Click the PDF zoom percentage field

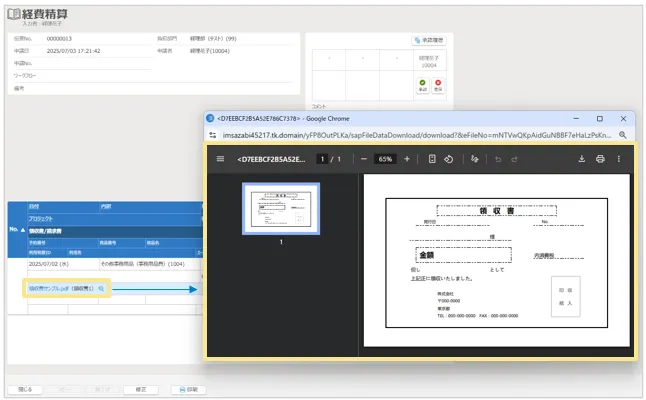tap(385, 159)
